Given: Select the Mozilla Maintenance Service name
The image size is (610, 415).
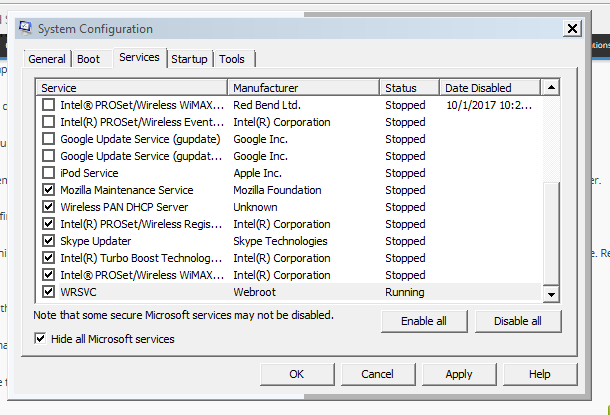Looking at the screenshot, I should point(127,190).
